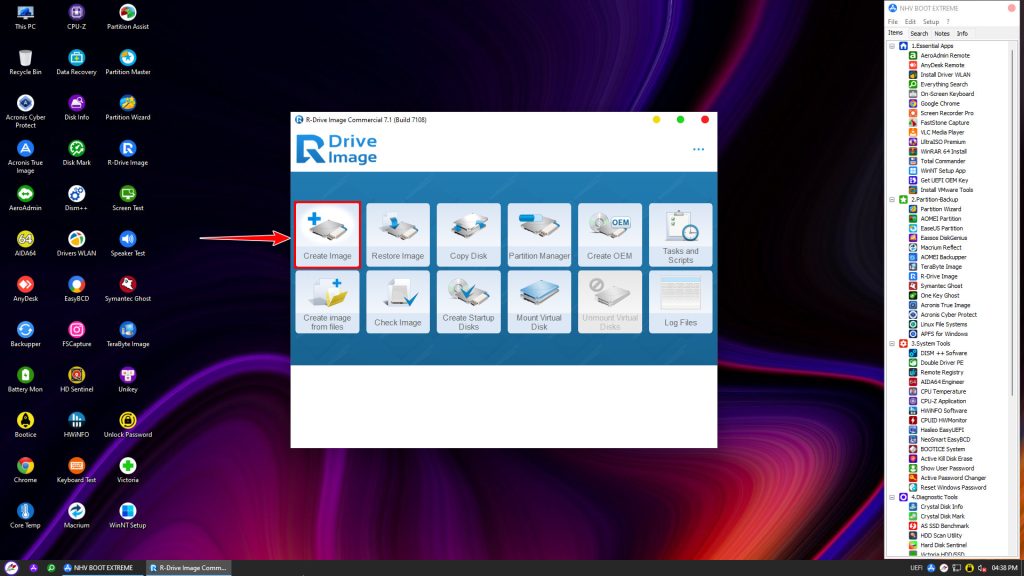Open Bootice desktop icon
This screenshot has height=576, width=1024.
tap(25, 424)
